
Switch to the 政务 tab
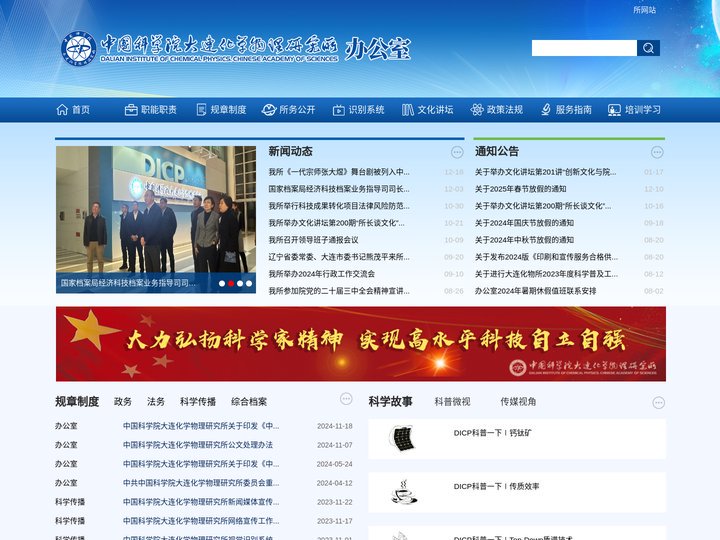click(x=123, y=401)
